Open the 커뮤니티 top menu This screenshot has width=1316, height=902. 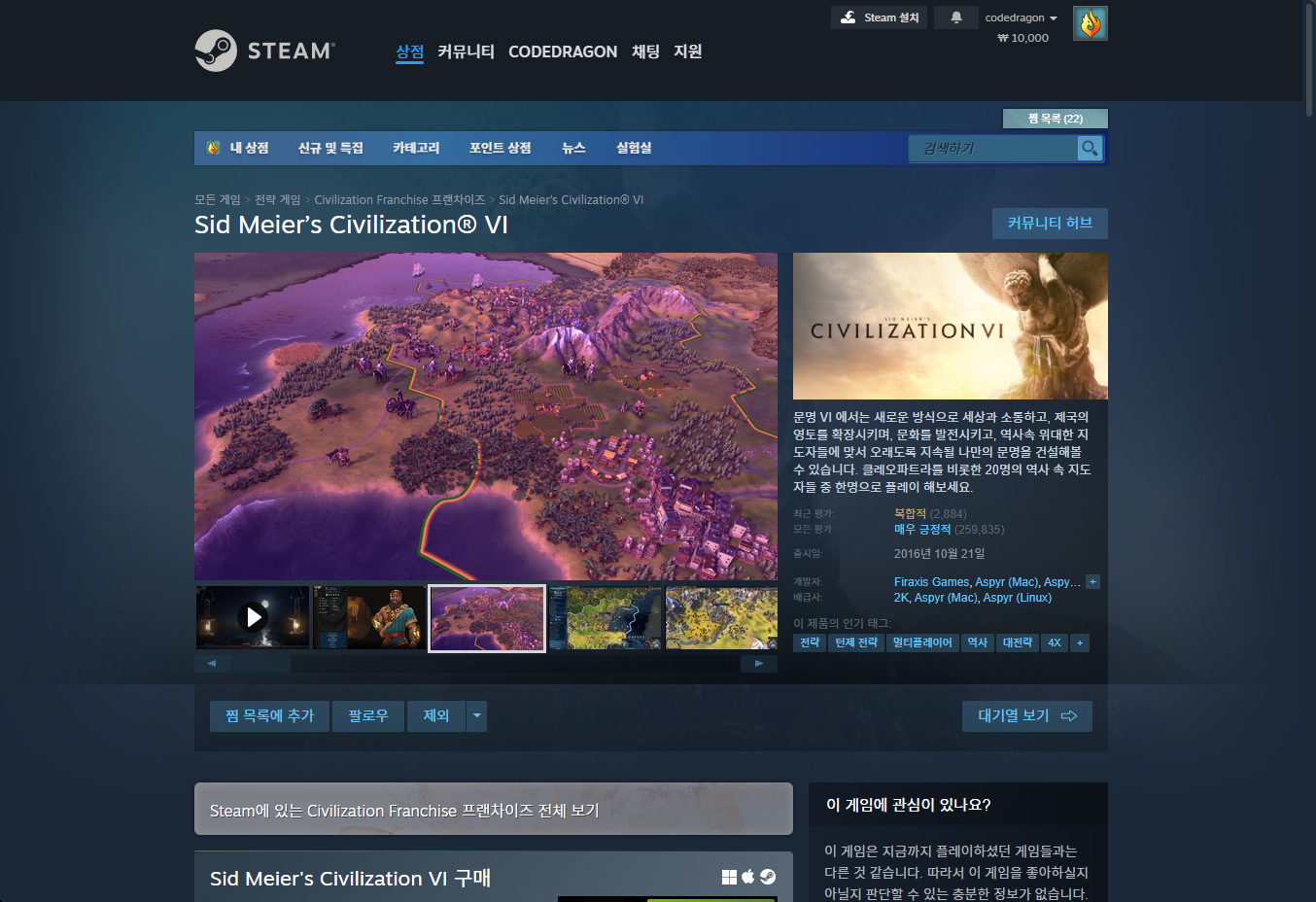click(466, 52)
